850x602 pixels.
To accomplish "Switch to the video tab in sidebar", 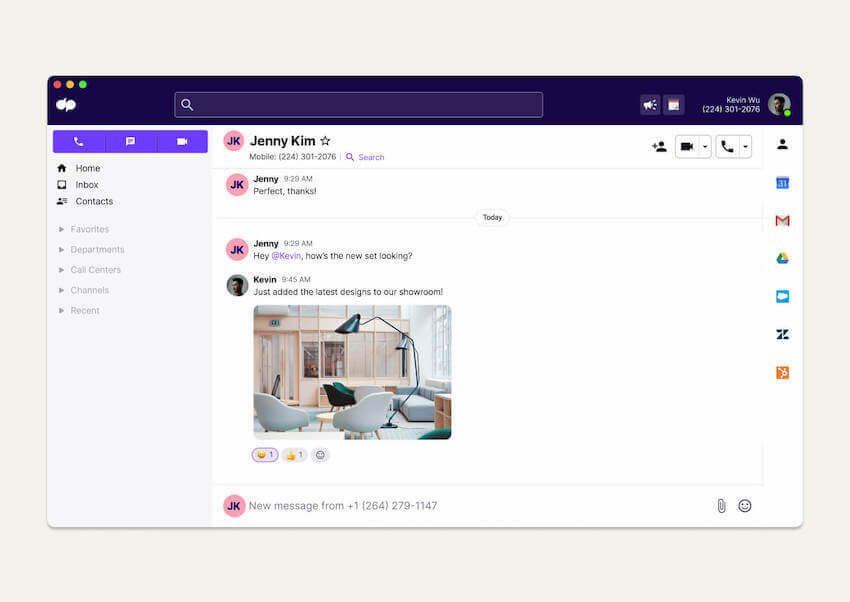I will click(x=182, y=141).
